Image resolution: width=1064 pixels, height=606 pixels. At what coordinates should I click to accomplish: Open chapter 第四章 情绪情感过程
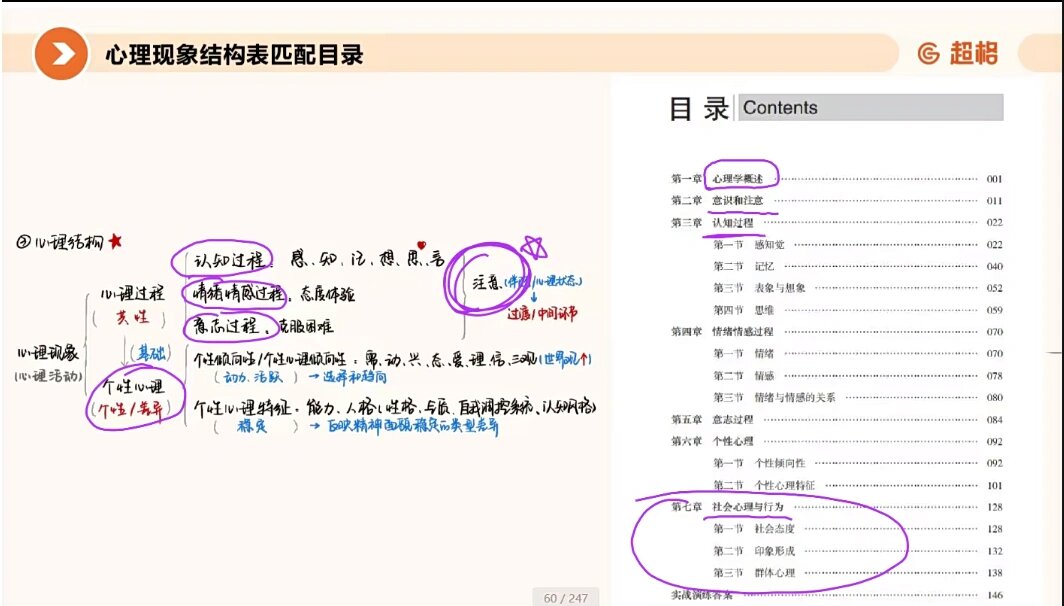point(837,332)
